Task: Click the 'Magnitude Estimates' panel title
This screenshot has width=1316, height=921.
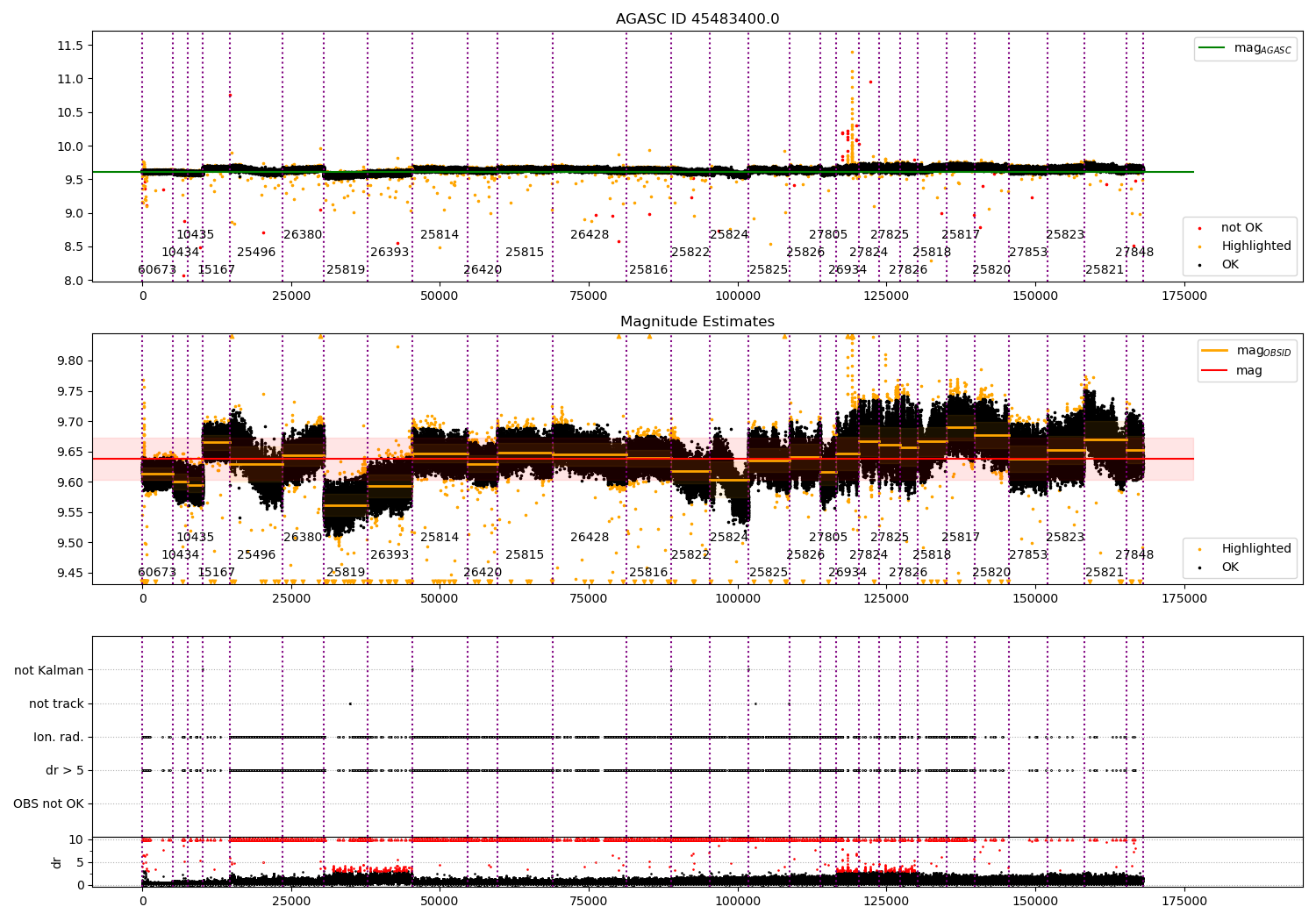Action: (x=697, y=322)
